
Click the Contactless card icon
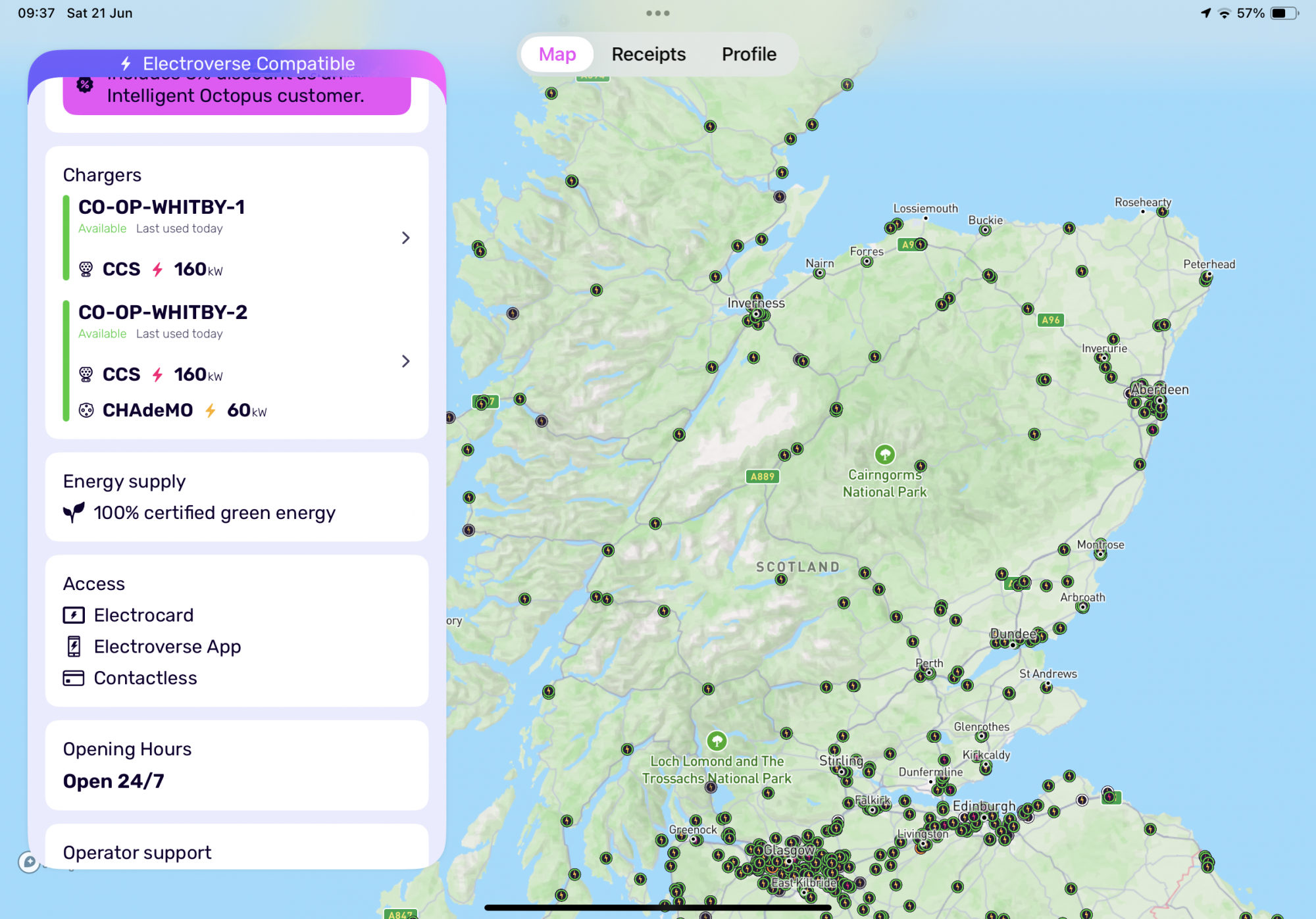tap(74, 678)
